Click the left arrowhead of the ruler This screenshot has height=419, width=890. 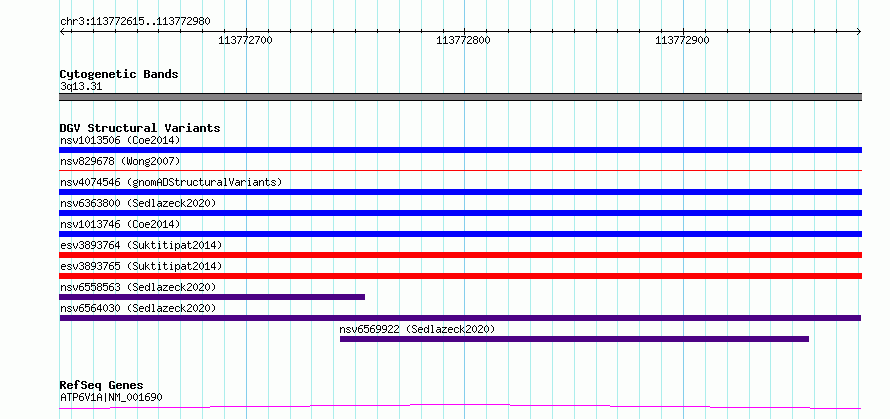[63, 32]
